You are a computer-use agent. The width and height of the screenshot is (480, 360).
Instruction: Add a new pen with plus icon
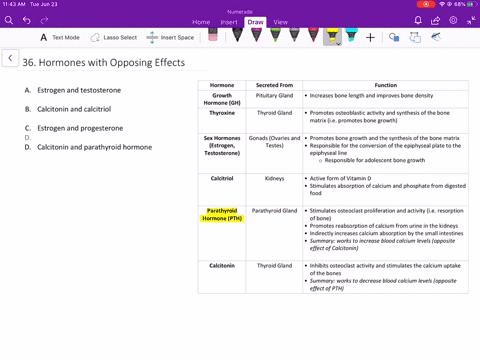[370, 38]
